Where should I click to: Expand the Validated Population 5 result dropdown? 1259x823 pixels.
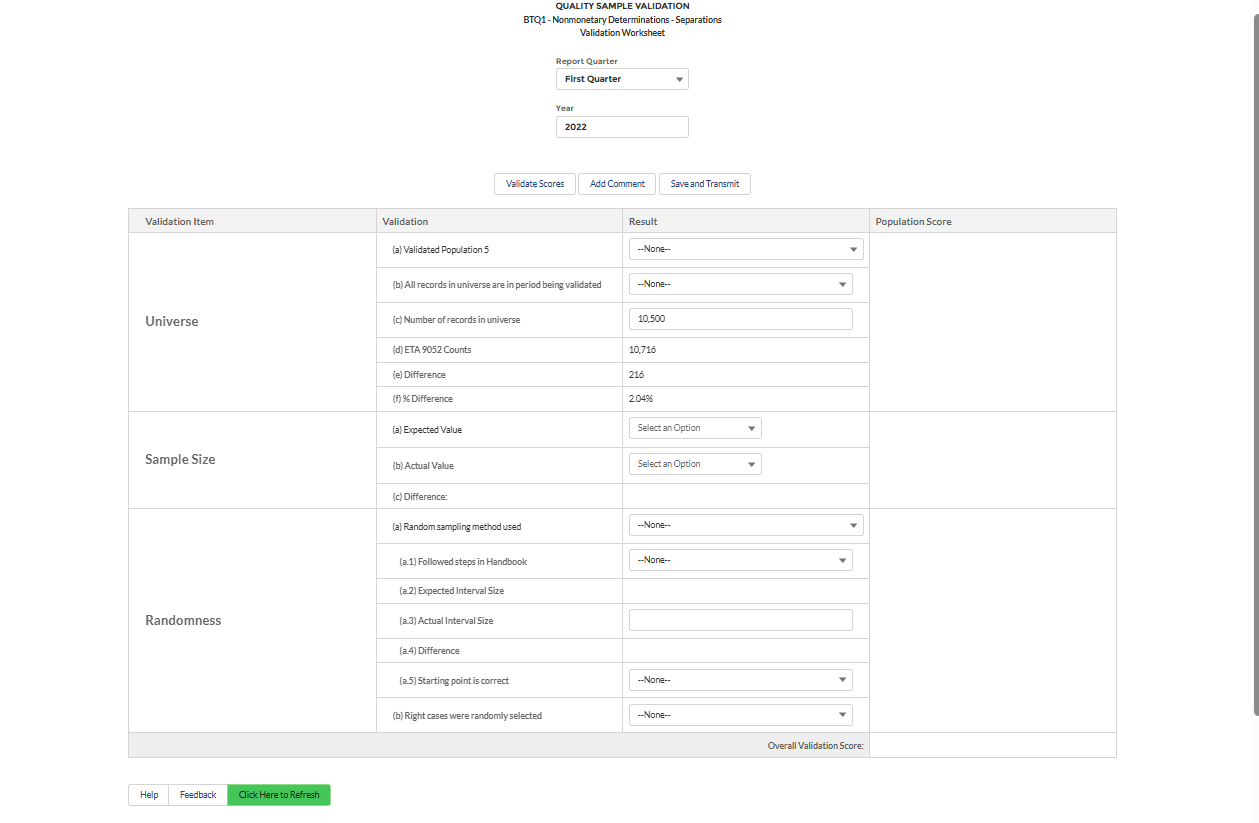[745, 250]
